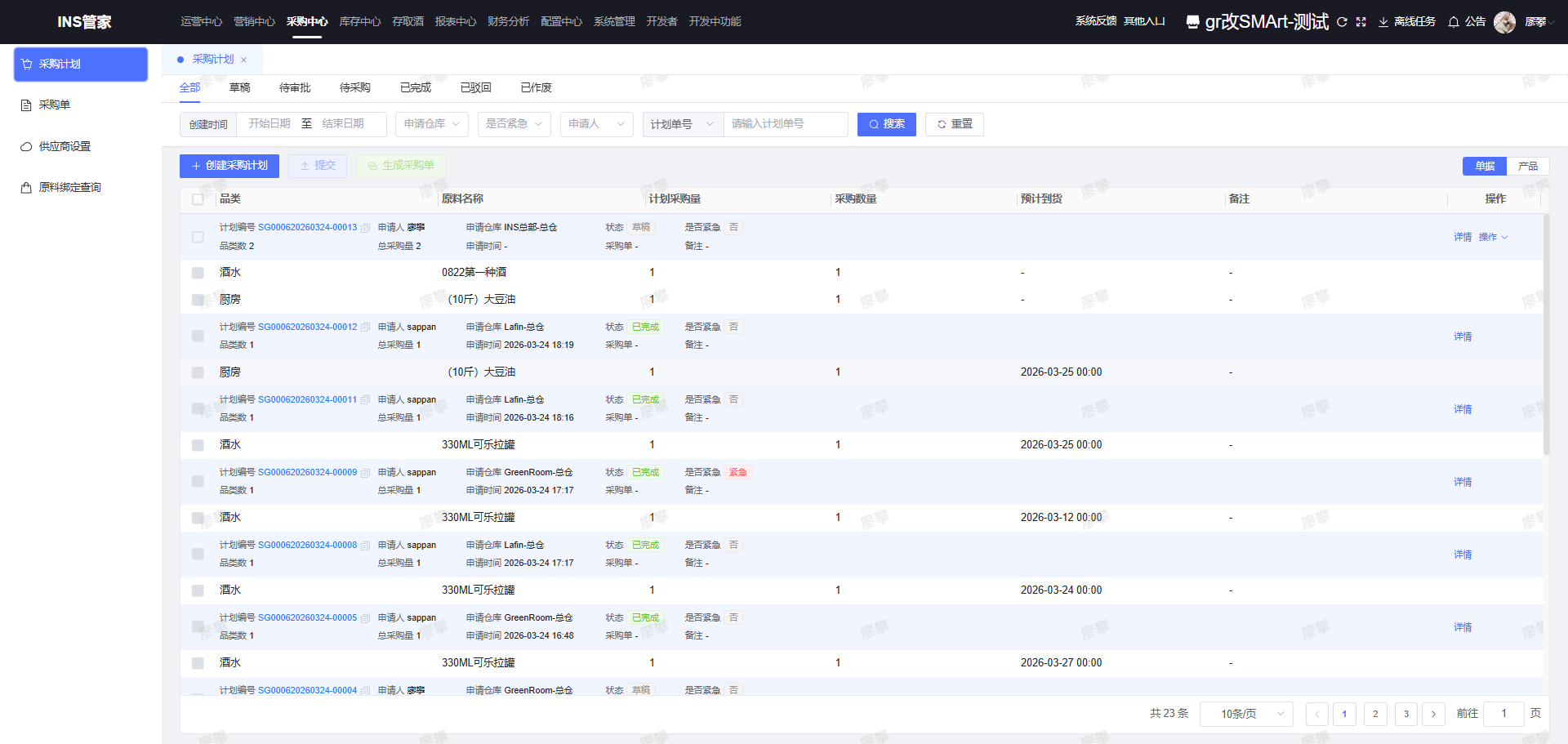Click the user avatar picture
Image resolution: width=1568 pixels, height=744 pixels.
1504,22
